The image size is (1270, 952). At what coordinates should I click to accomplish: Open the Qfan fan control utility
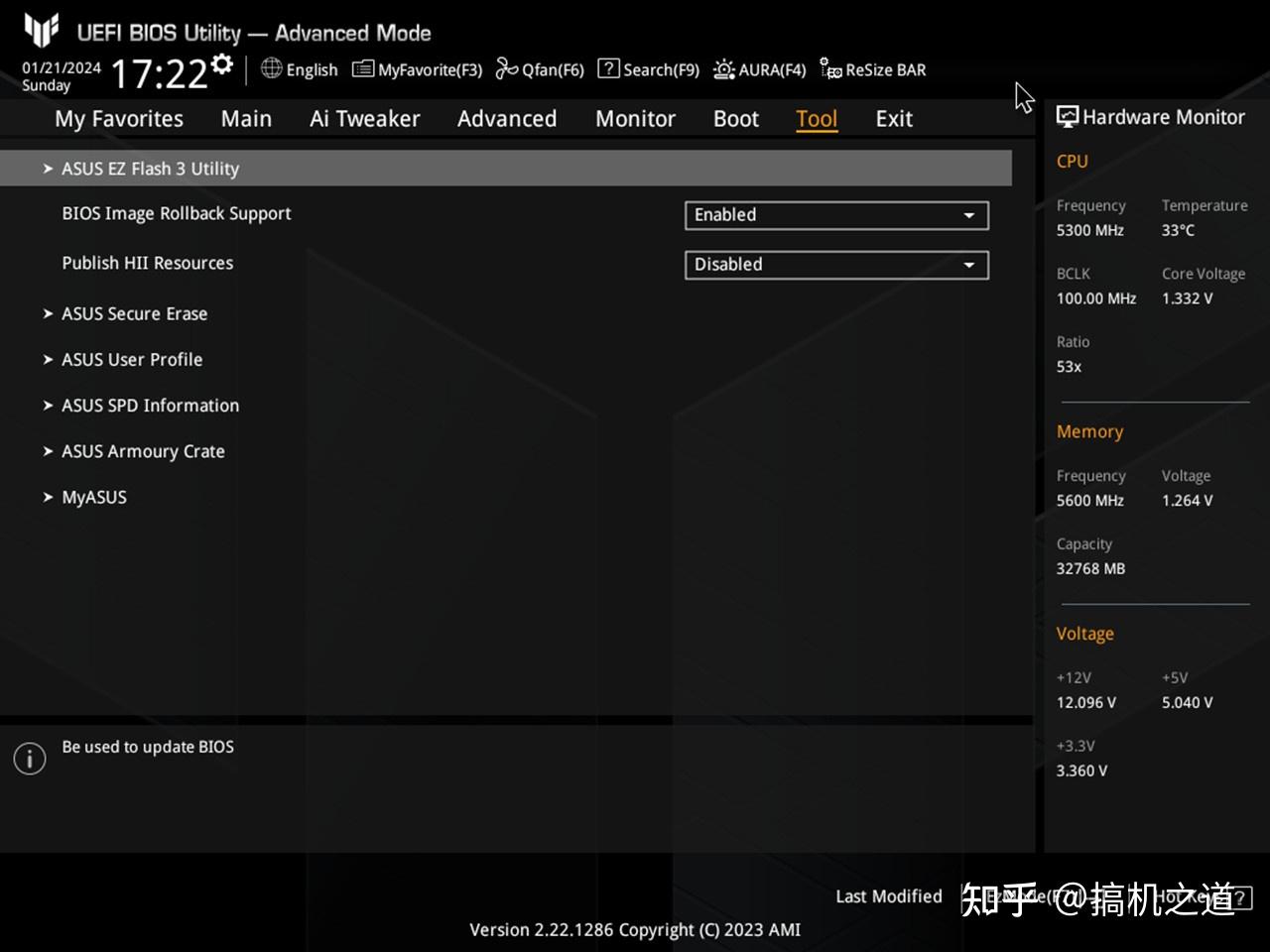pos(539,69)
